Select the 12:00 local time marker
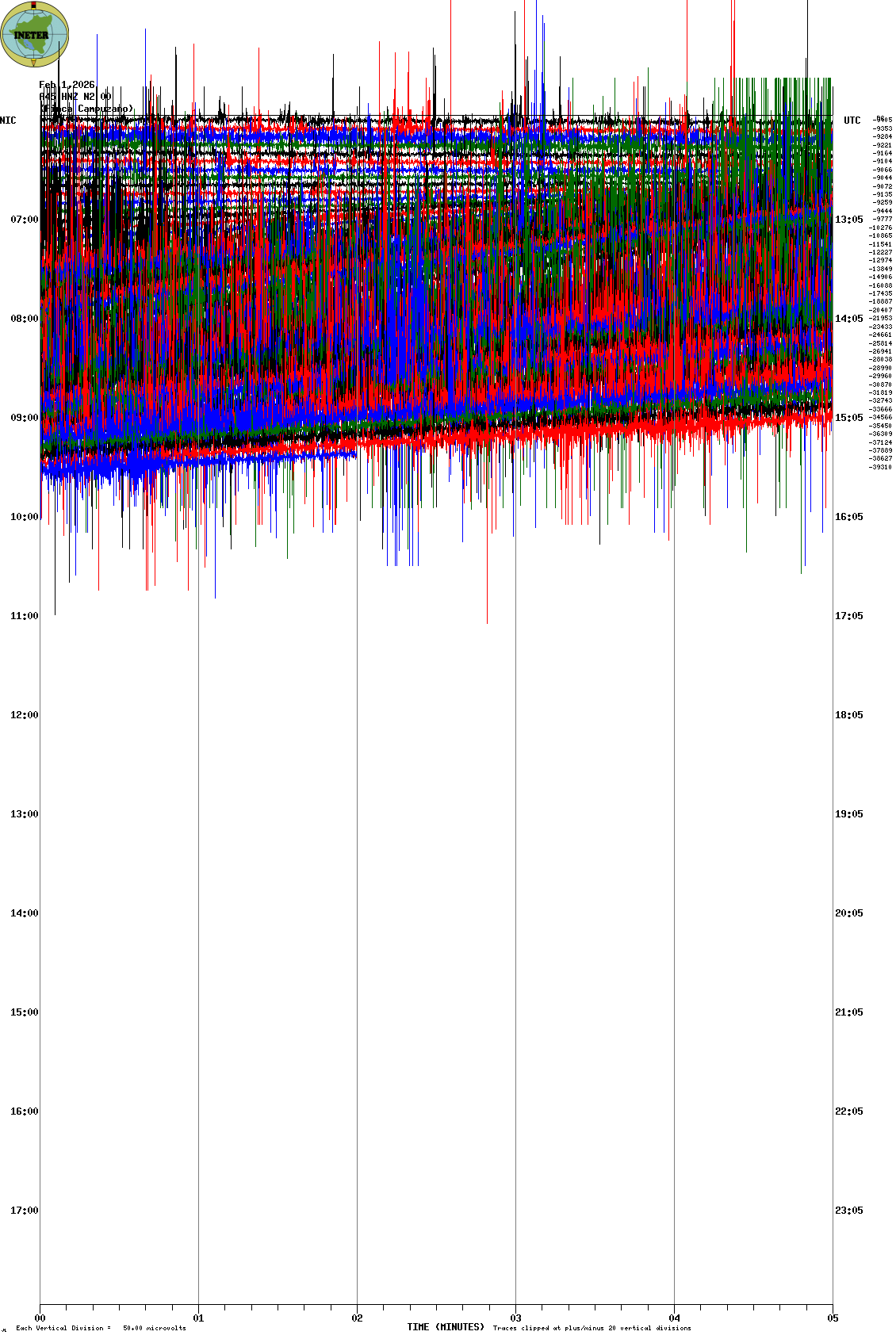896x1339 pixels. coord(25,715)
